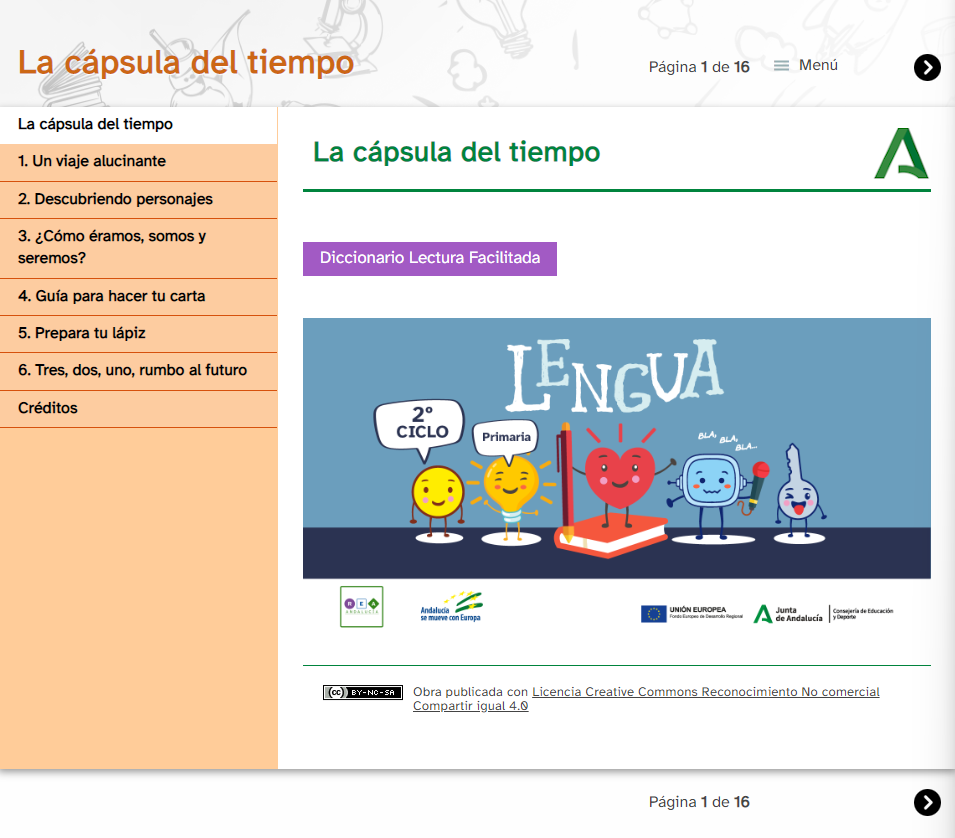
Task: Click the green page heading 'La cápsula del tiempo'
Action: [x=456, y=152]
